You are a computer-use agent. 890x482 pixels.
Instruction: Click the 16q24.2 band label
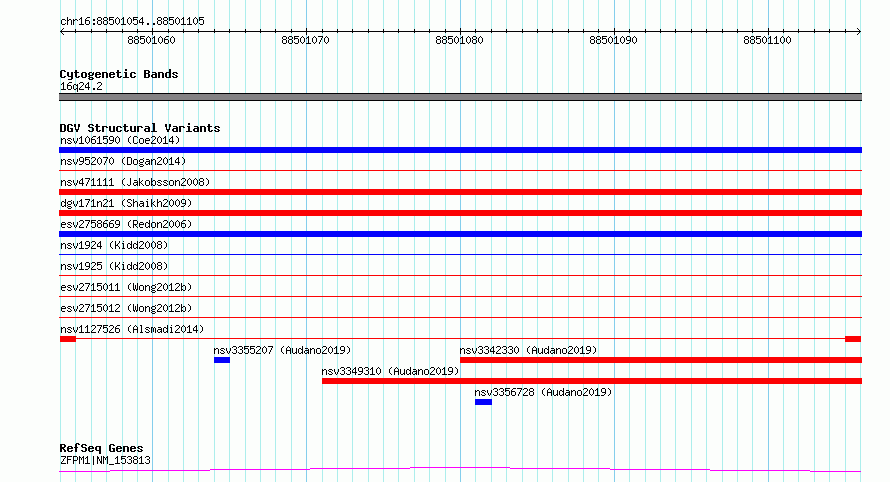[x=81, y=86]
